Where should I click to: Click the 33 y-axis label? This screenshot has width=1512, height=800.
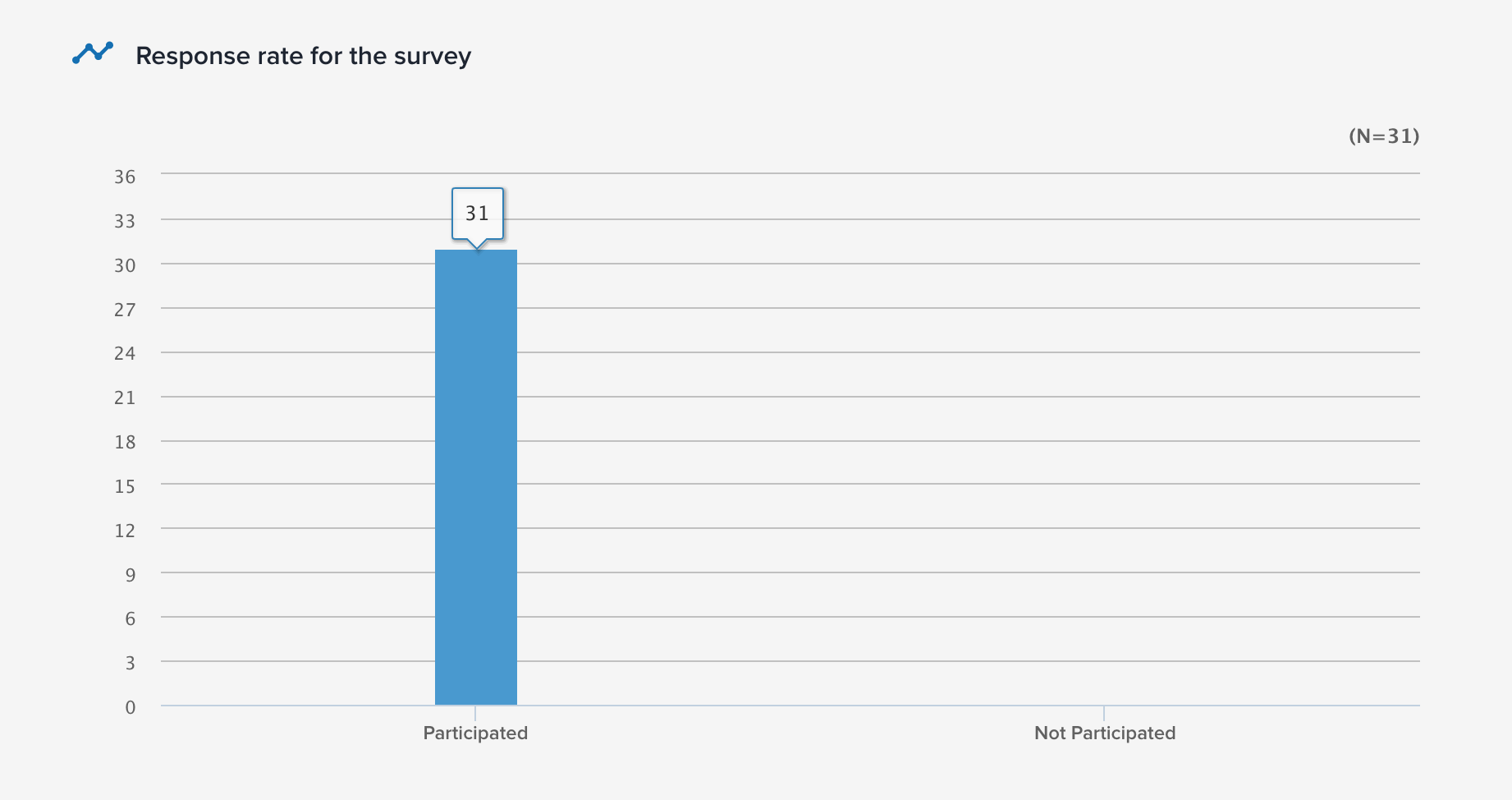(x=125, y=221)
